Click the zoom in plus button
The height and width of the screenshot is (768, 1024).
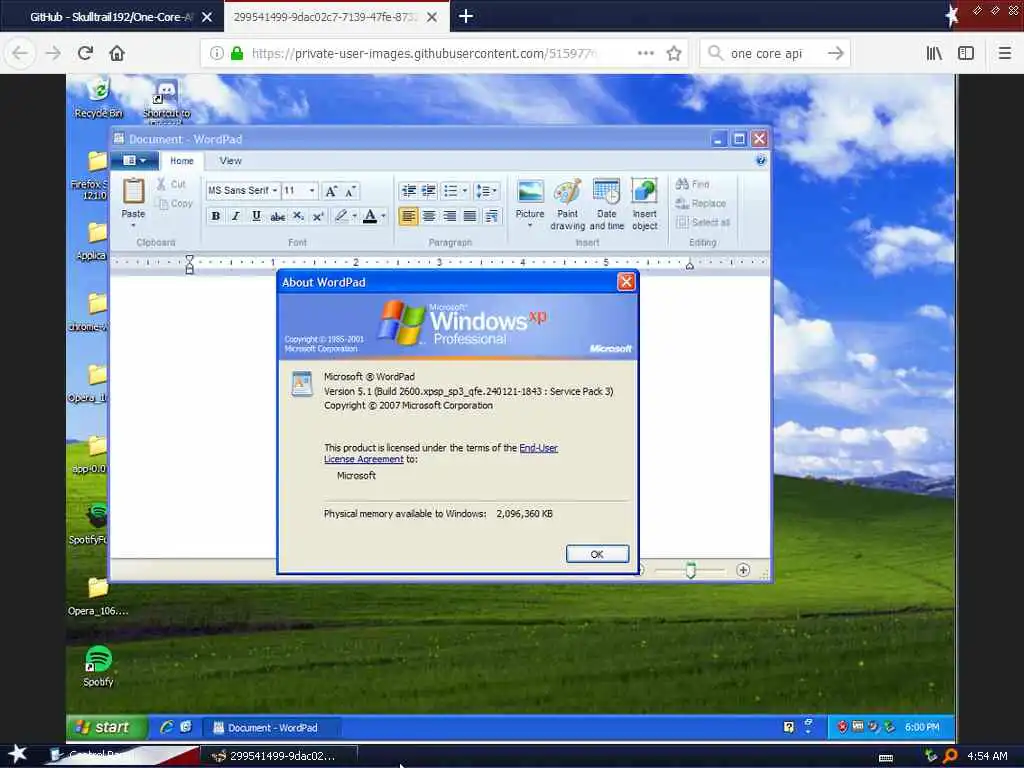[x=743, y=570]
